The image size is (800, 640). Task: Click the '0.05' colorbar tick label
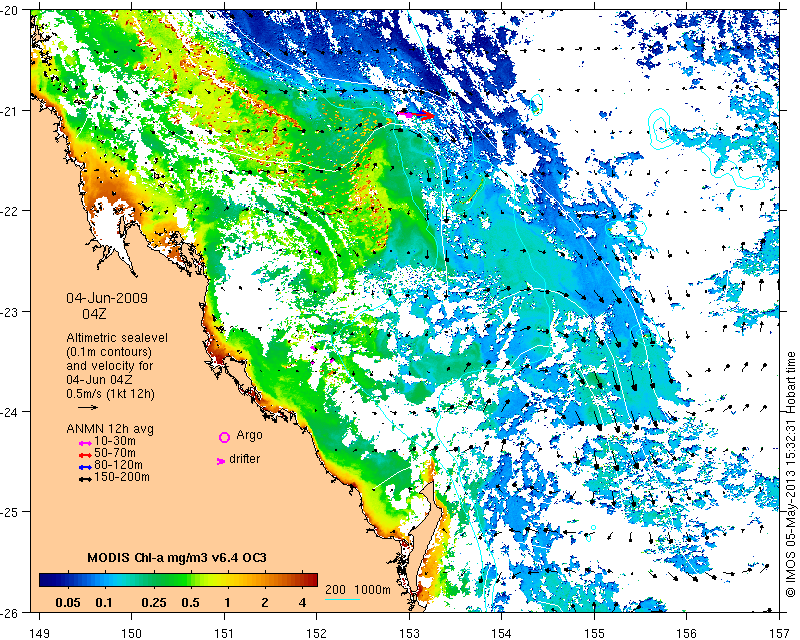tap(68, 603)
